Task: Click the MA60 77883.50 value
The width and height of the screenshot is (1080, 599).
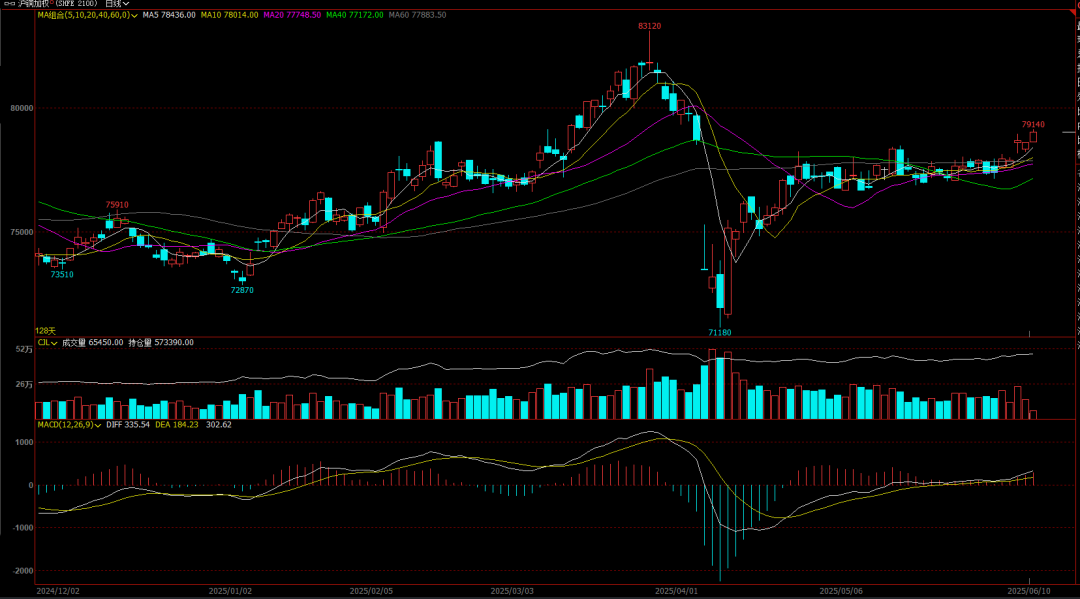Action: 417,15
